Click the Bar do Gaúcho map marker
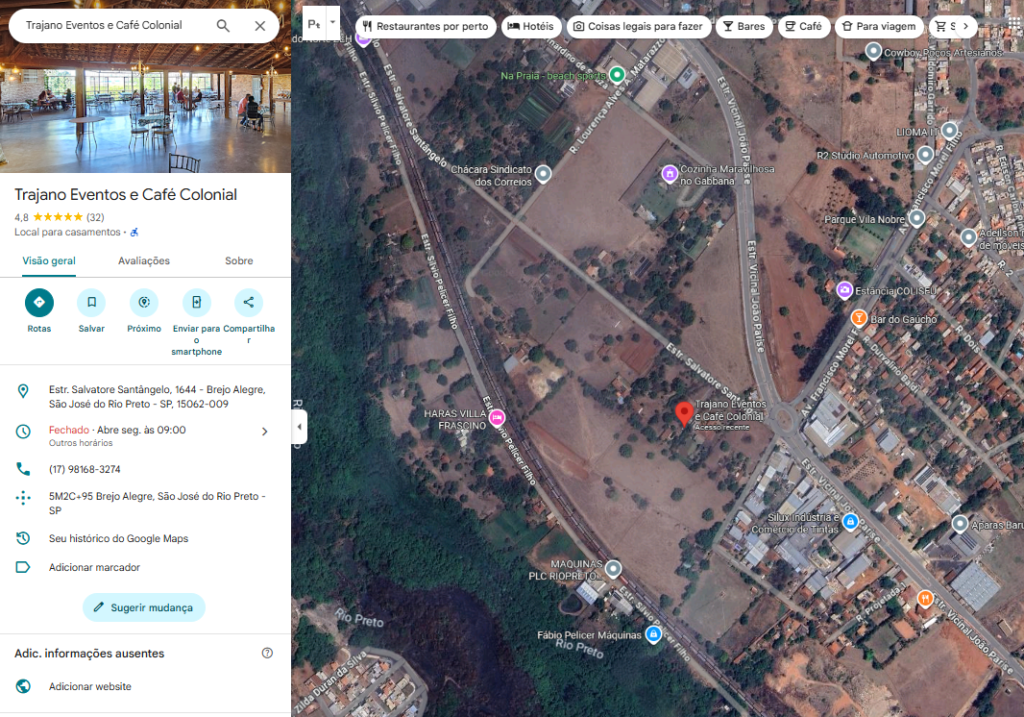Image resolution: width=1024 pixels, height=717 pixels. click(858, 318)
